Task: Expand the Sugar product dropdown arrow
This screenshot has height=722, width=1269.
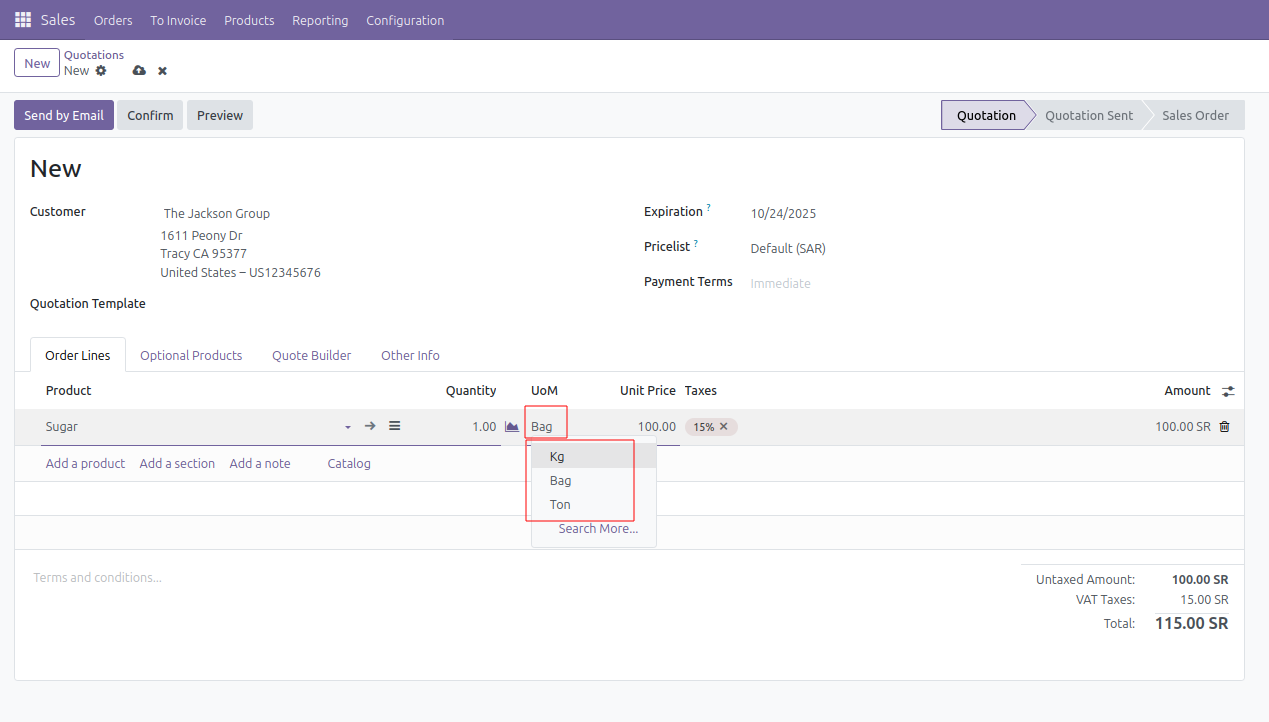Action: (x=348, y=427)
